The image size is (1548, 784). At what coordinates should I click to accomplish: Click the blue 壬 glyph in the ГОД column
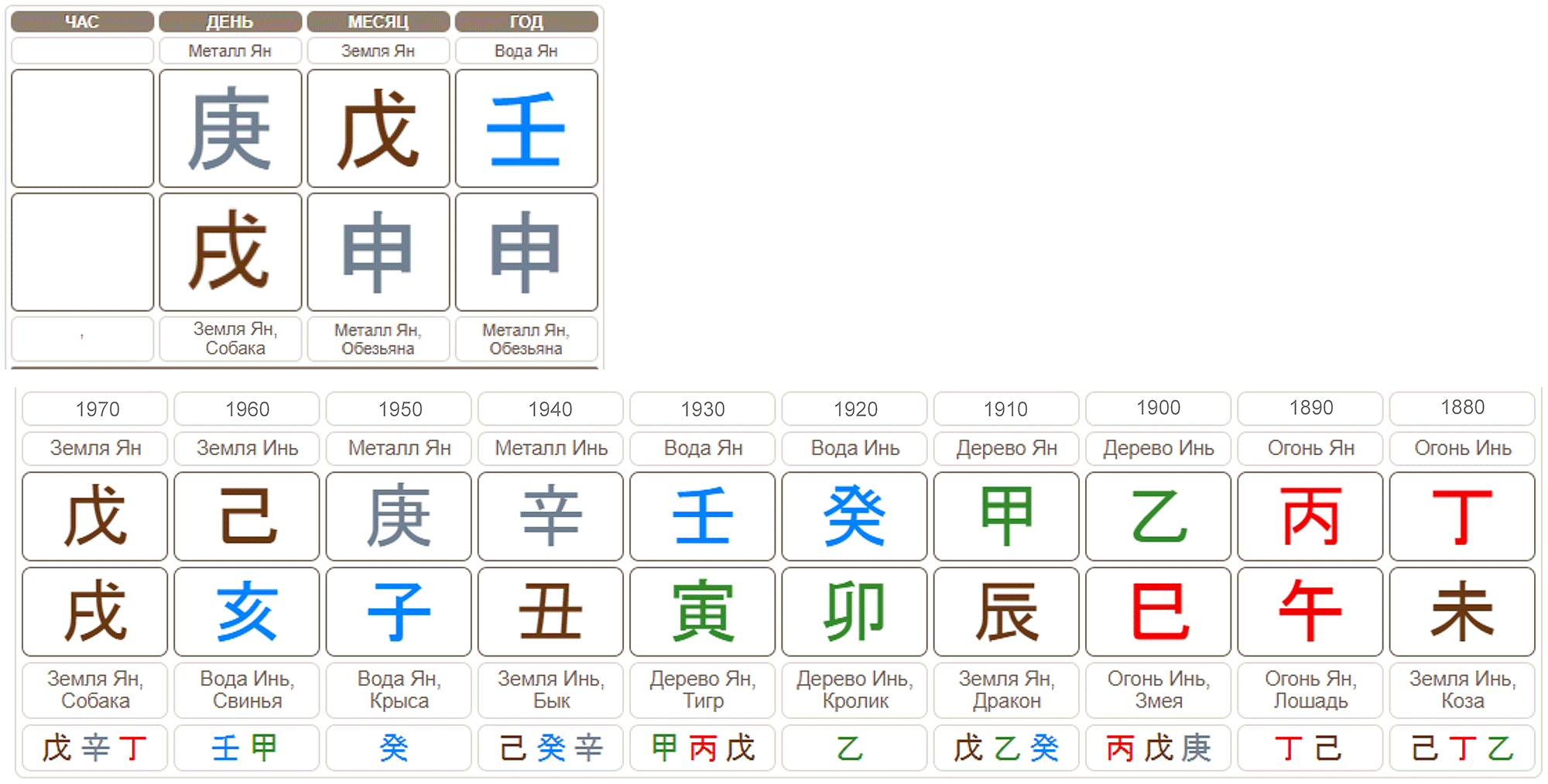pos(526,128)
